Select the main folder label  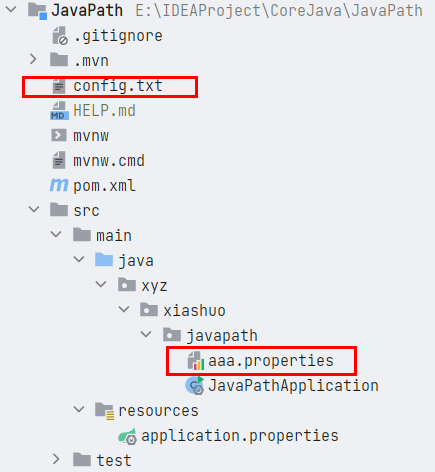pyautogui.click(x=114, y=236)
